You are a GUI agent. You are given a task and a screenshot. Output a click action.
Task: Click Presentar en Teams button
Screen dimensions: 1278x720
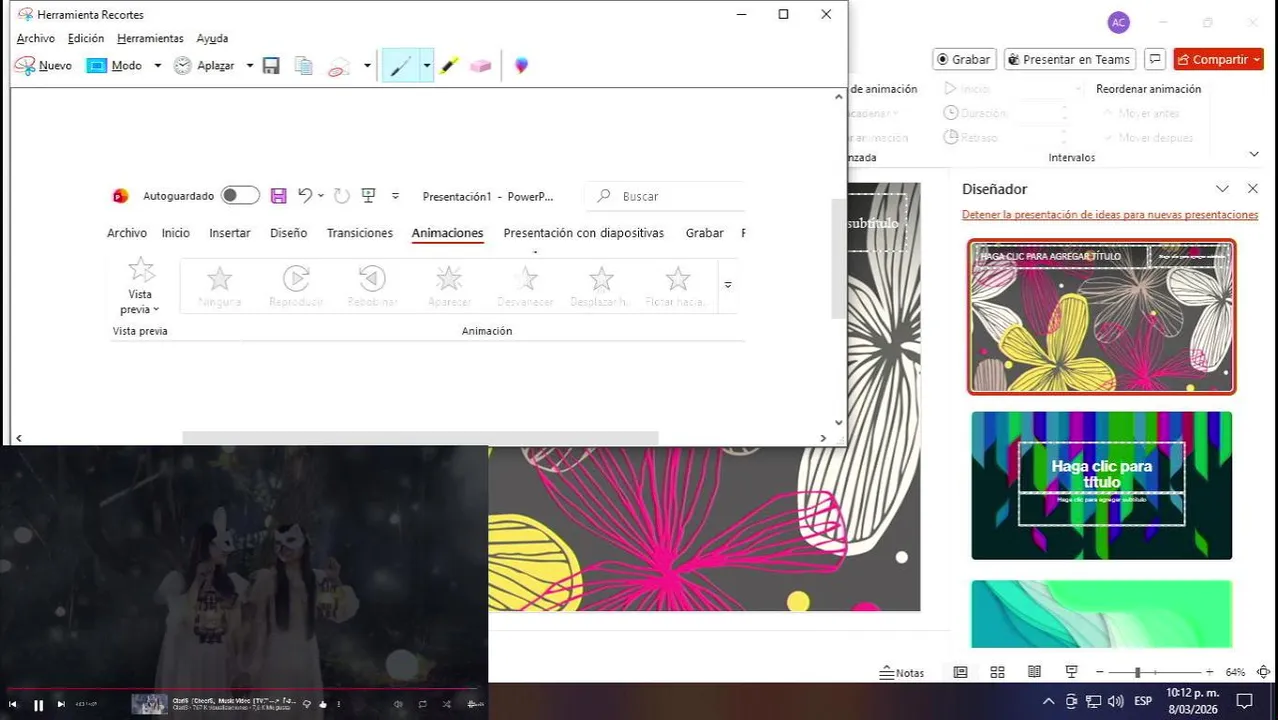pyautogui.click(x=1070, y=59)
